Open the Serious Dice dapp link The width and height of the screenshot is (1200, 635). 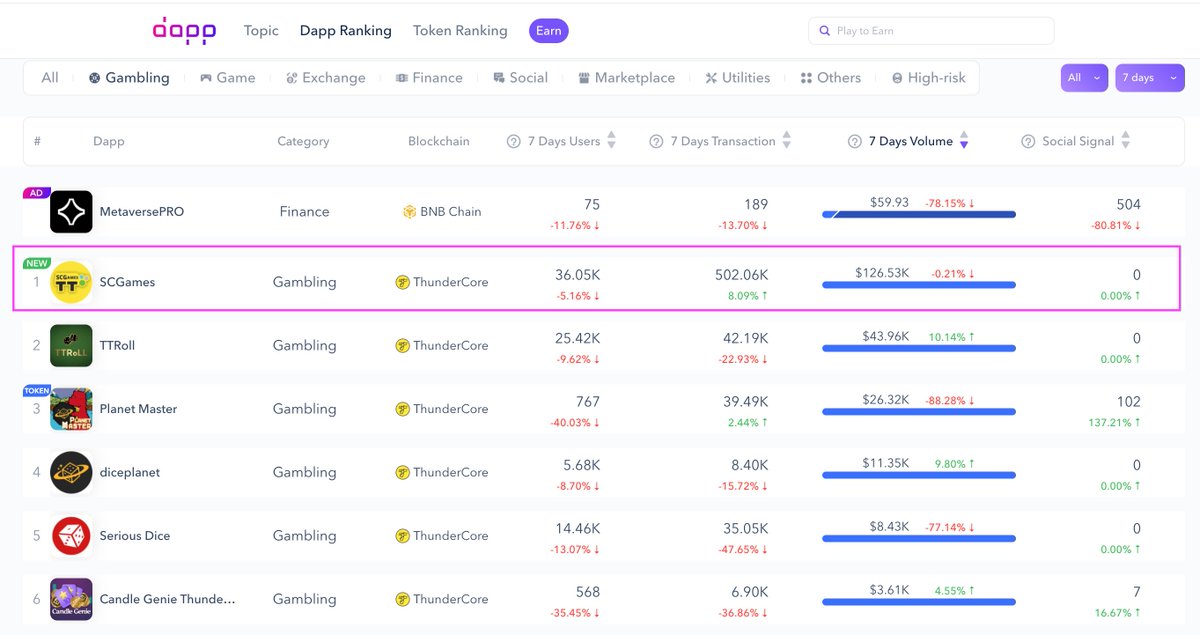(x=135, y=536)
